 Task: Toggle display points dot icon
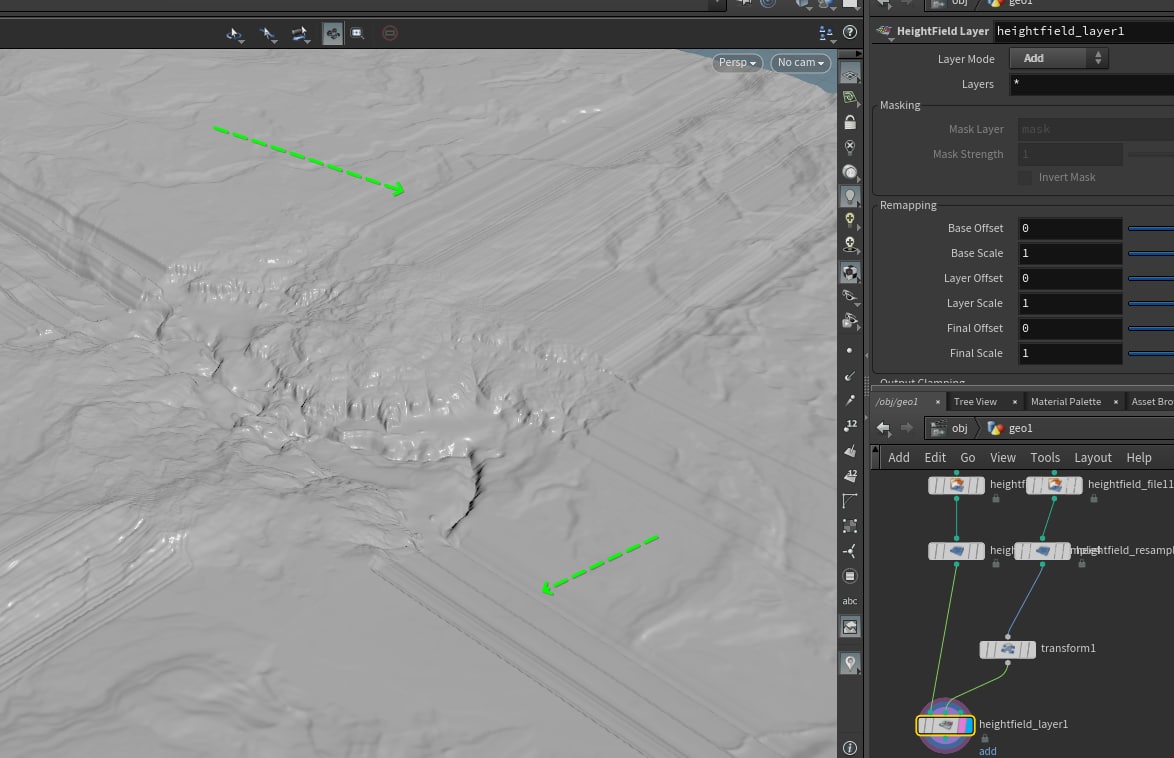coord(849,350)
